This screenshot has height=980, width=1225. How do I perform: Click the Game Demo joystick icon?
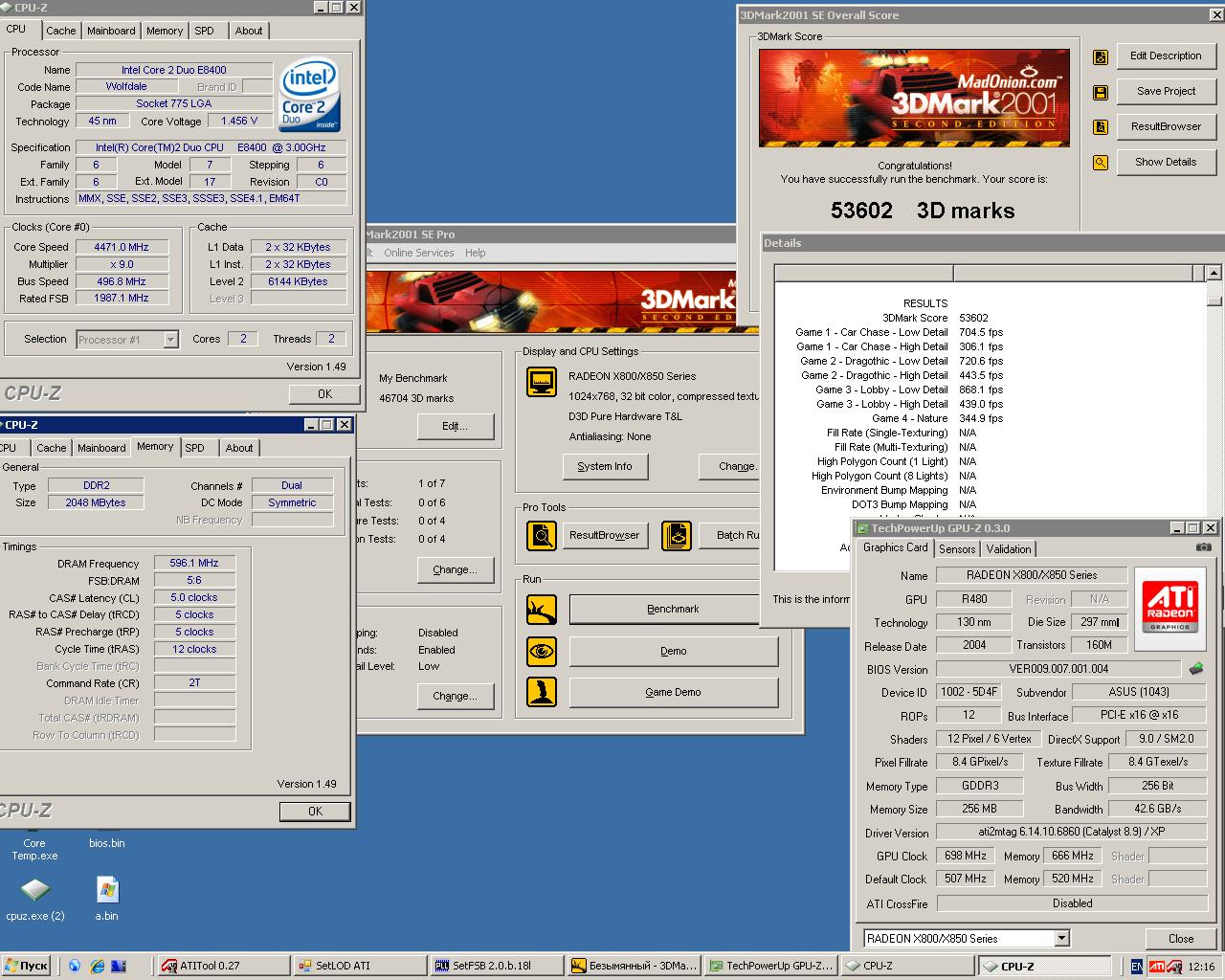click(x=542, y=692)
